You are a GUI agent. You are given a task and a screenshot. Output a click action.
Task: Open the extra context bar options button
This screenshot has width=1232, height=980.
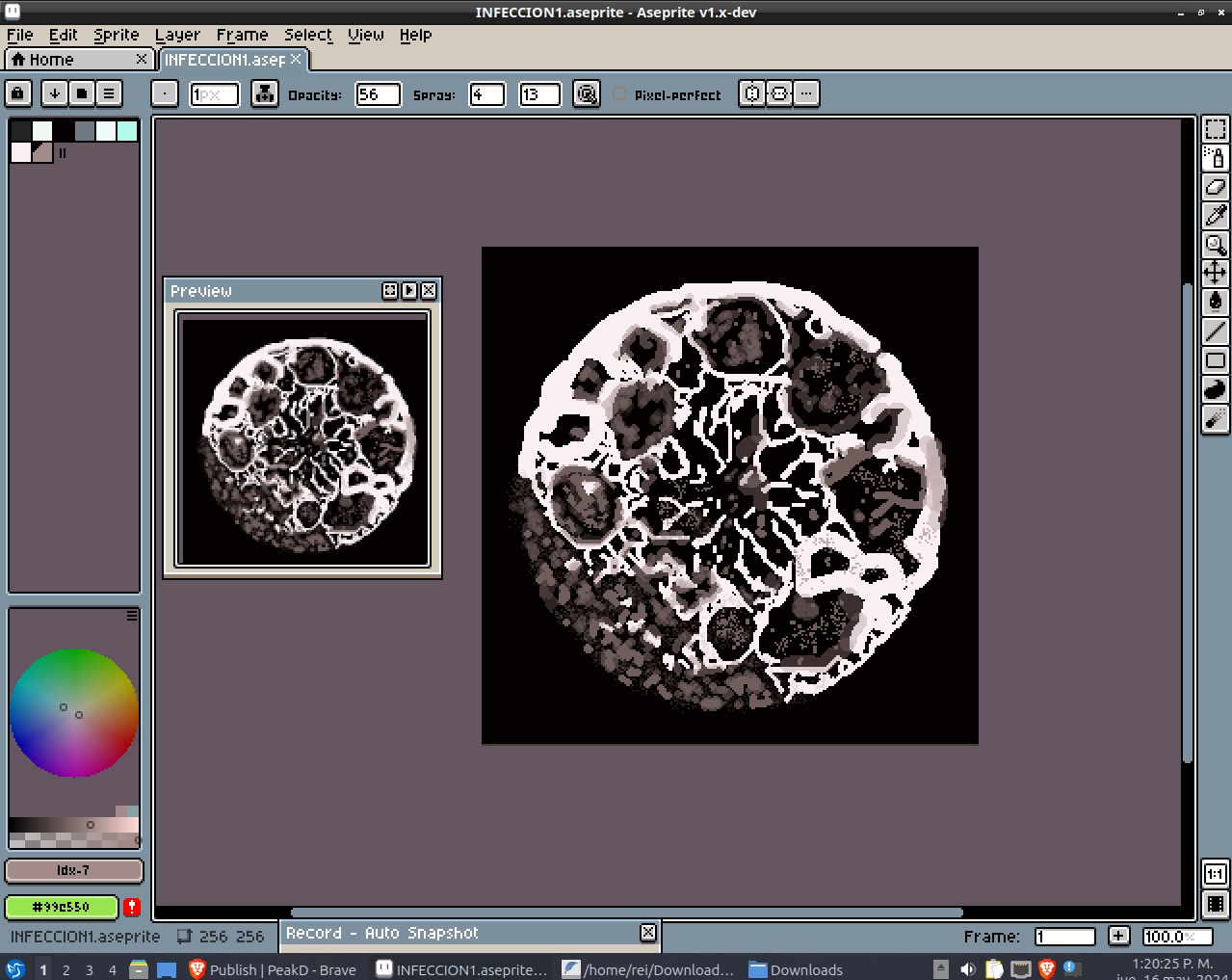806,93
